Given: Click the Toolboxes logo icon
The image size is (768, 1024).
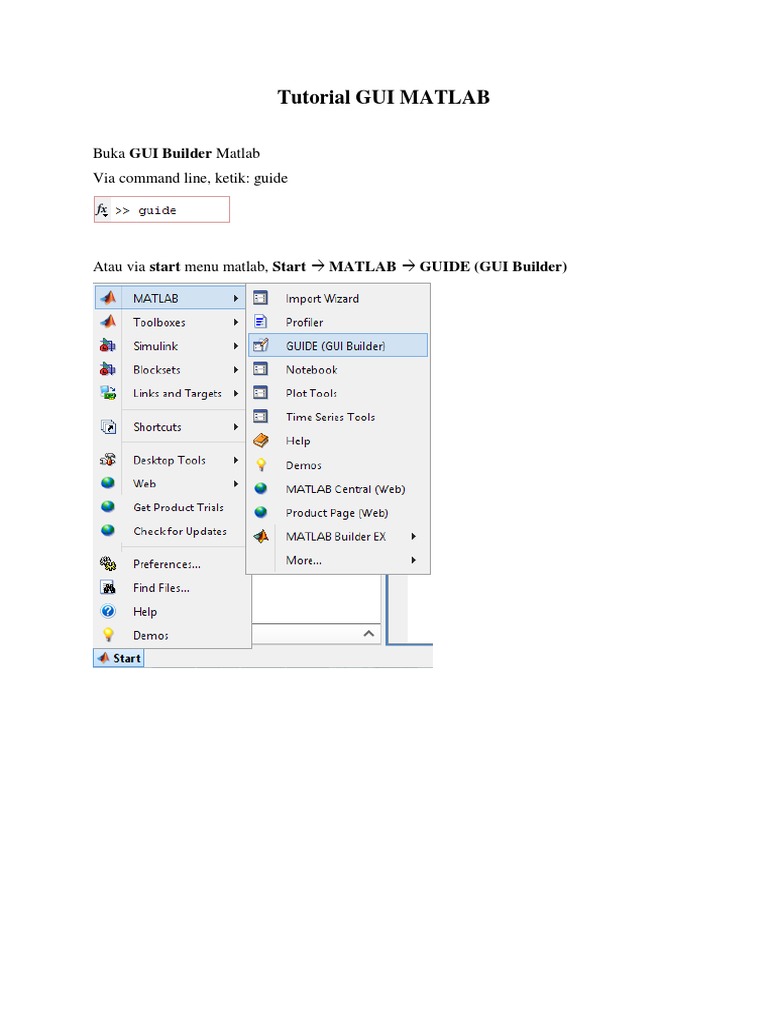Looking at the screenshot, I should click(x=108, y=321).
